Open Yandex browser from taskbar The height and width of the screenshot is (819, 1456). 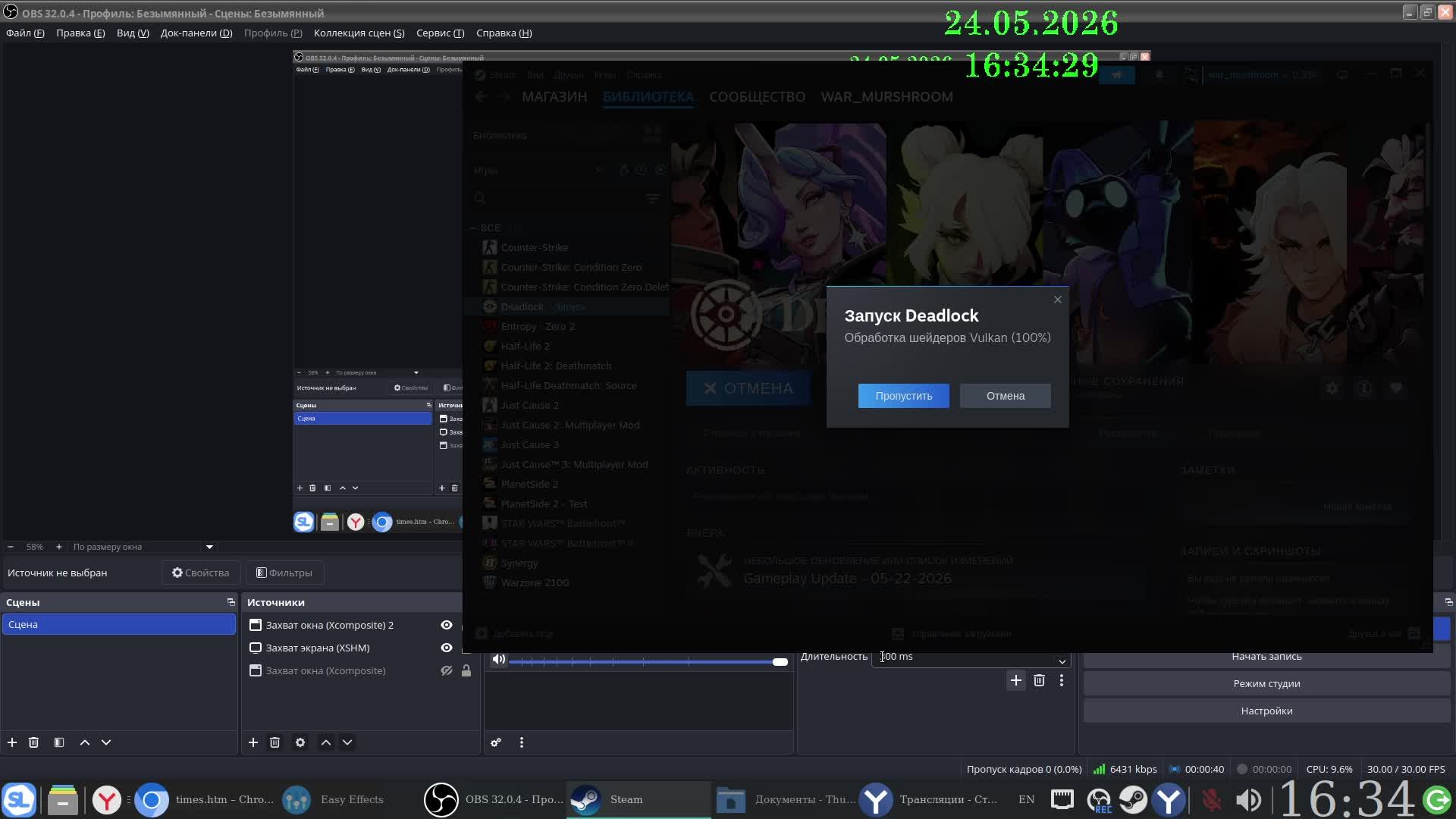click(x=107, y=800)
